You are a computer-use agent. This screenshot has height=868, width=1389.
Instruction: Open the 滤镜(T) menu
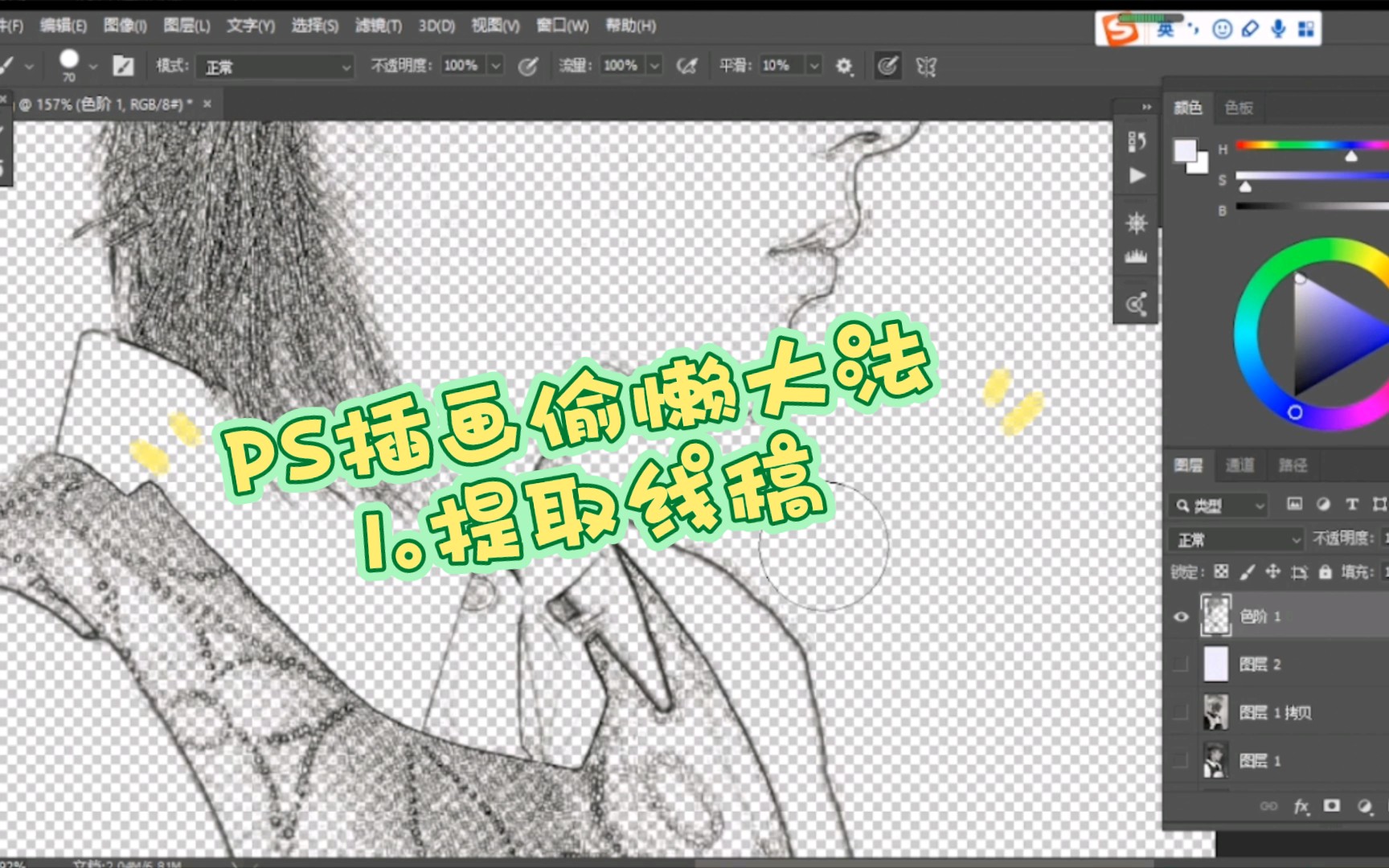point(379,26)
